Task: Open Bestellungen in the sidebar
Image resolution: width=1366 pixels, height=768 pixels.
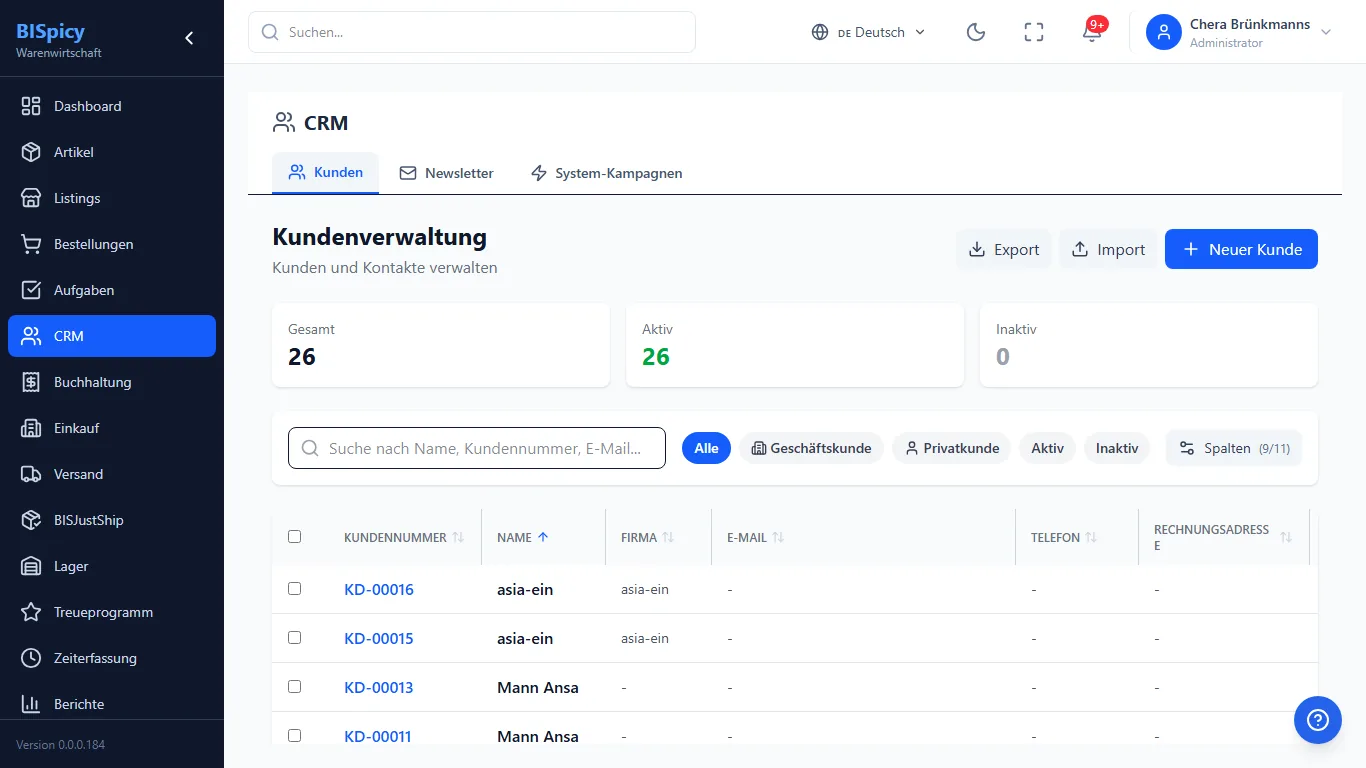Action: (x=112, y=244)
